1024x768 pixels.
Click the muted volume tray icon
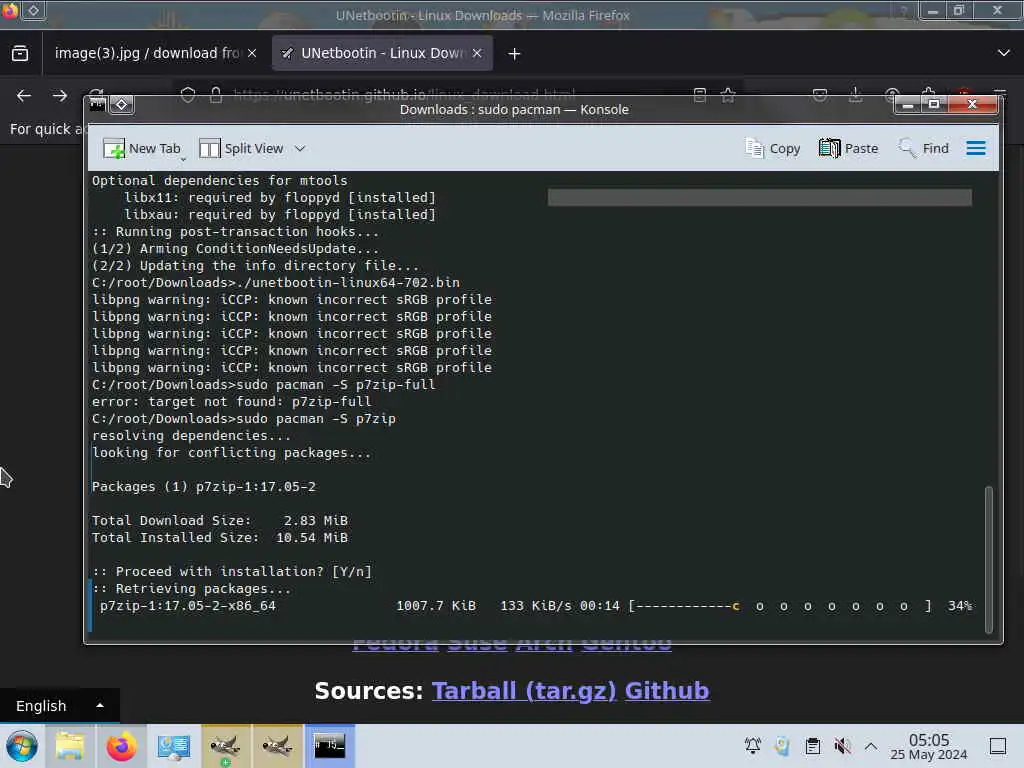click(842, 746)
